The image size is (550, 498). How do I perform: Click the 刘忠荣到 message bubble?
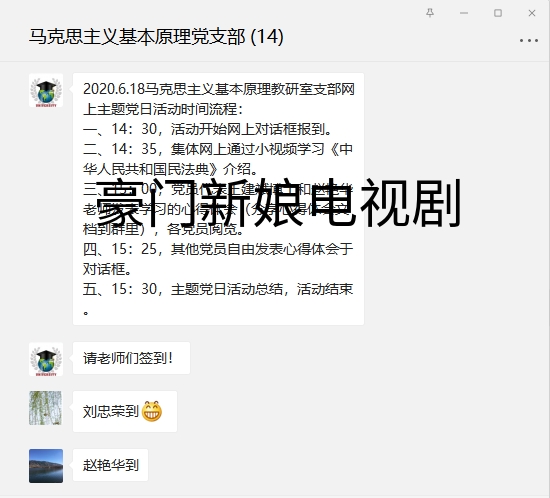click(125, 411)
